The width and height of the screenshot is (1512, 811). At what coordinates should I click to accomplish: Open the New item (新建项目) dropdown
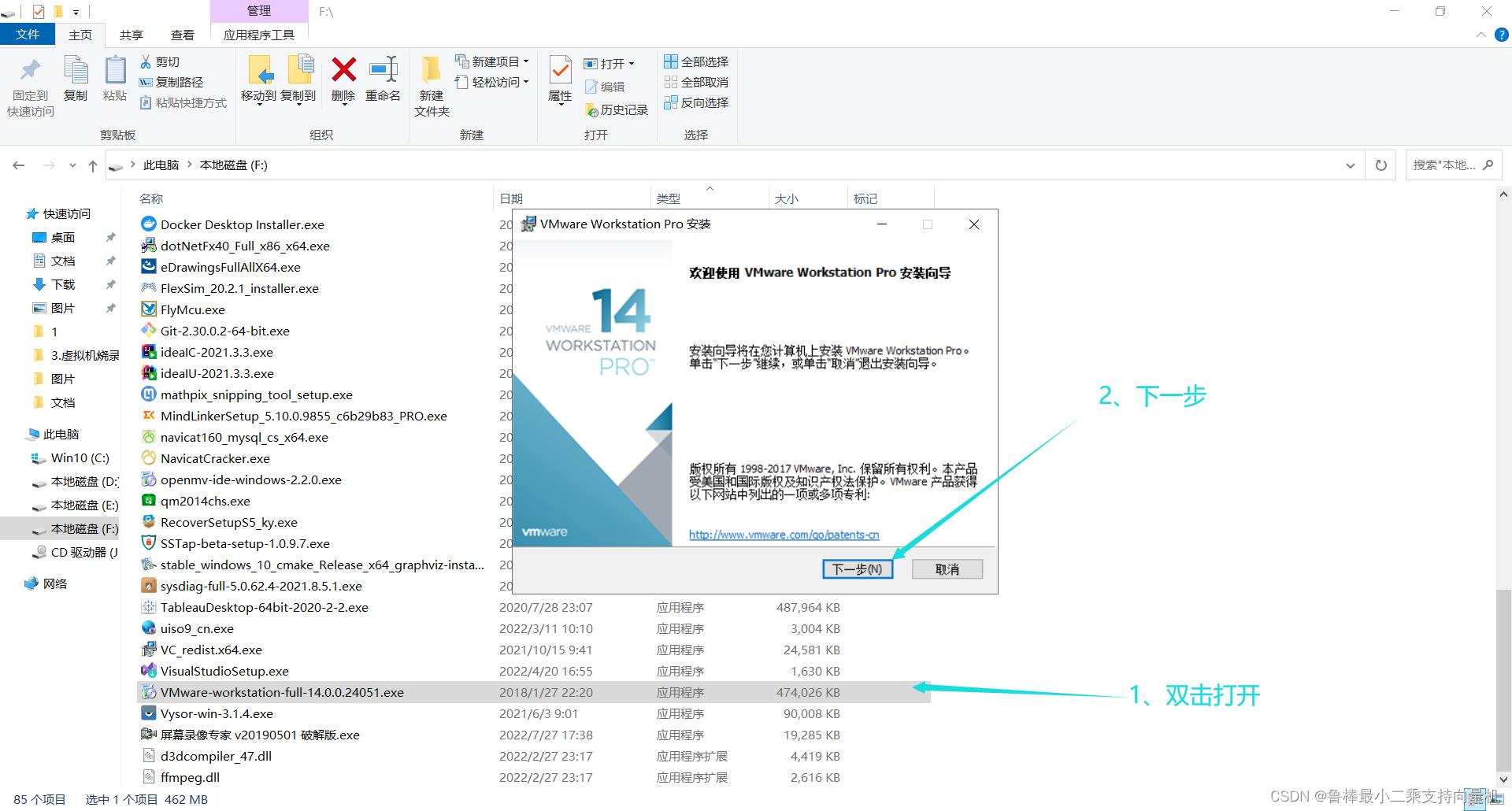click(x=492, y=61)
